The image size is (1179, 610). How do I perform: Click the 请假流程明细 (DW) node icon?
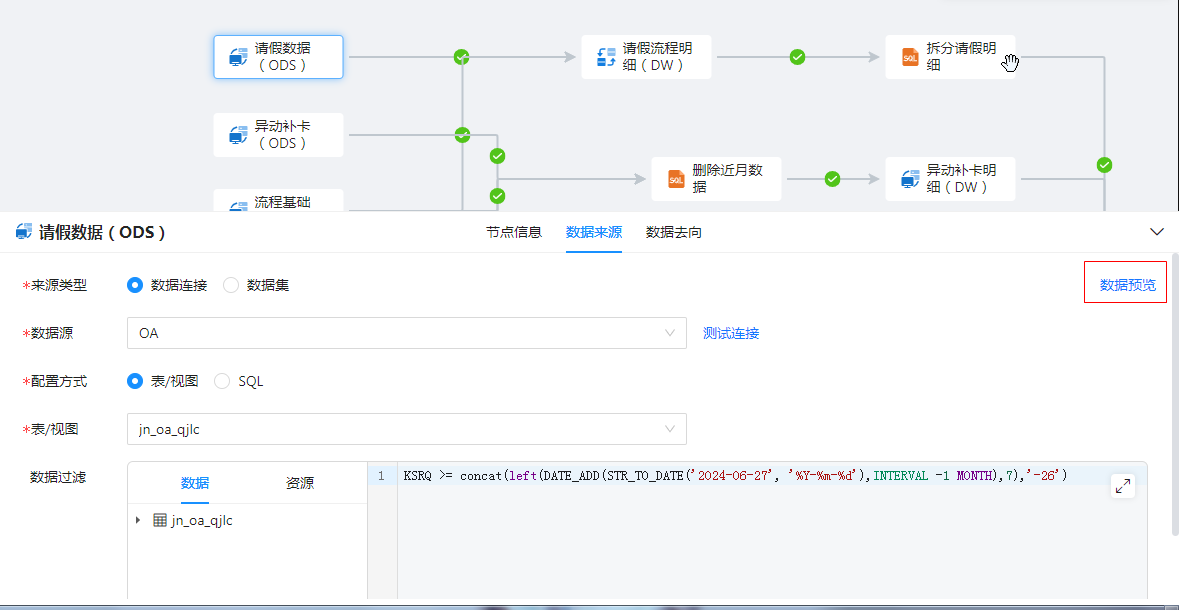pos(606,57)
